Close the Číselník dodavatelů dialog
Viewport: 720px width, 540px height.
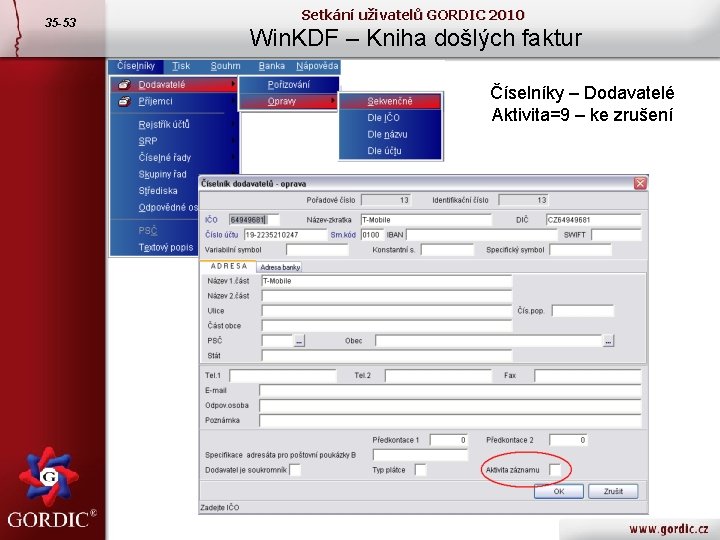point(640,183)
